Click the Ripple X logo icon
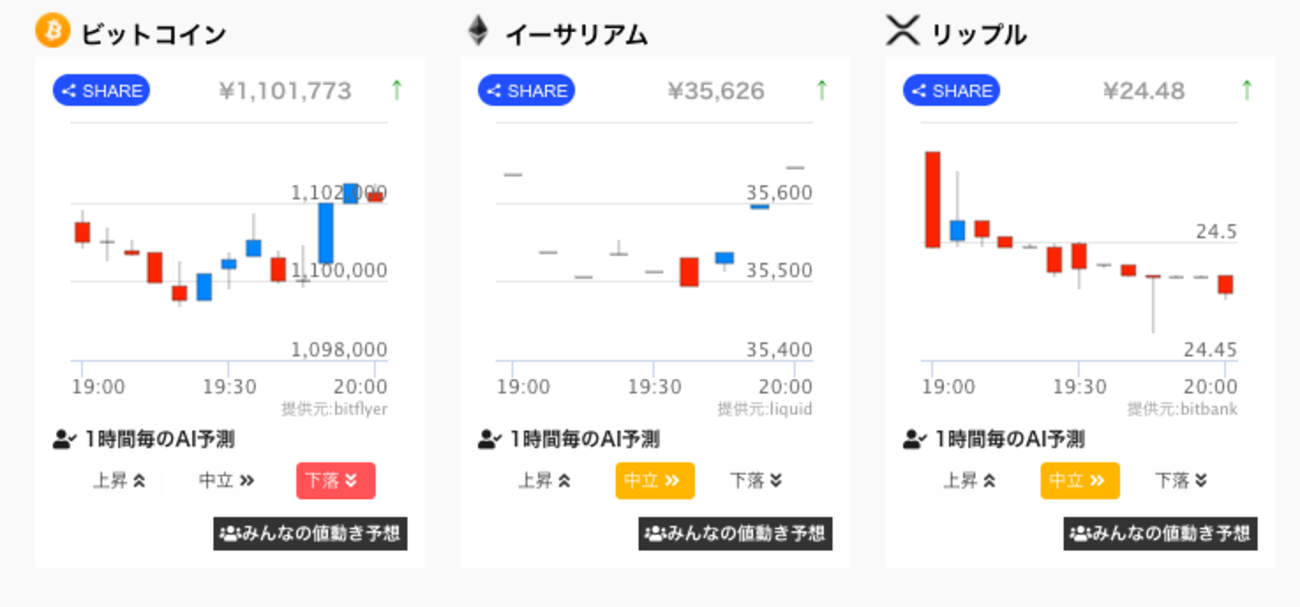 click(903, 31)
